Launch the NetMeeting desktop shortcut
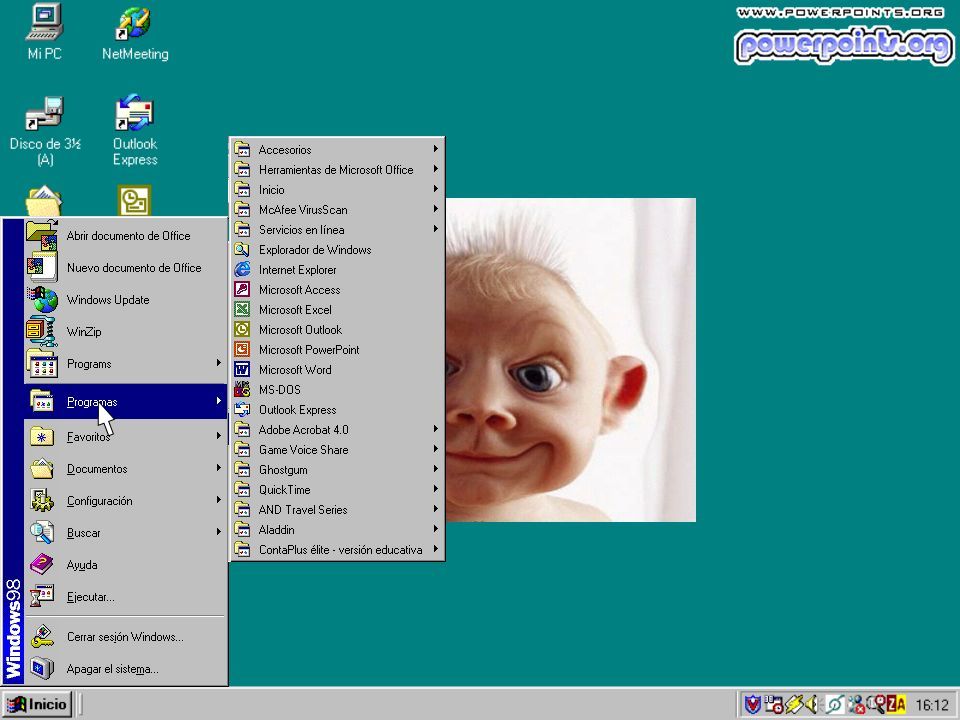Image resolution: width=960 pixels, height=720 pixels. pyautogui.click(x=135, y=32)
